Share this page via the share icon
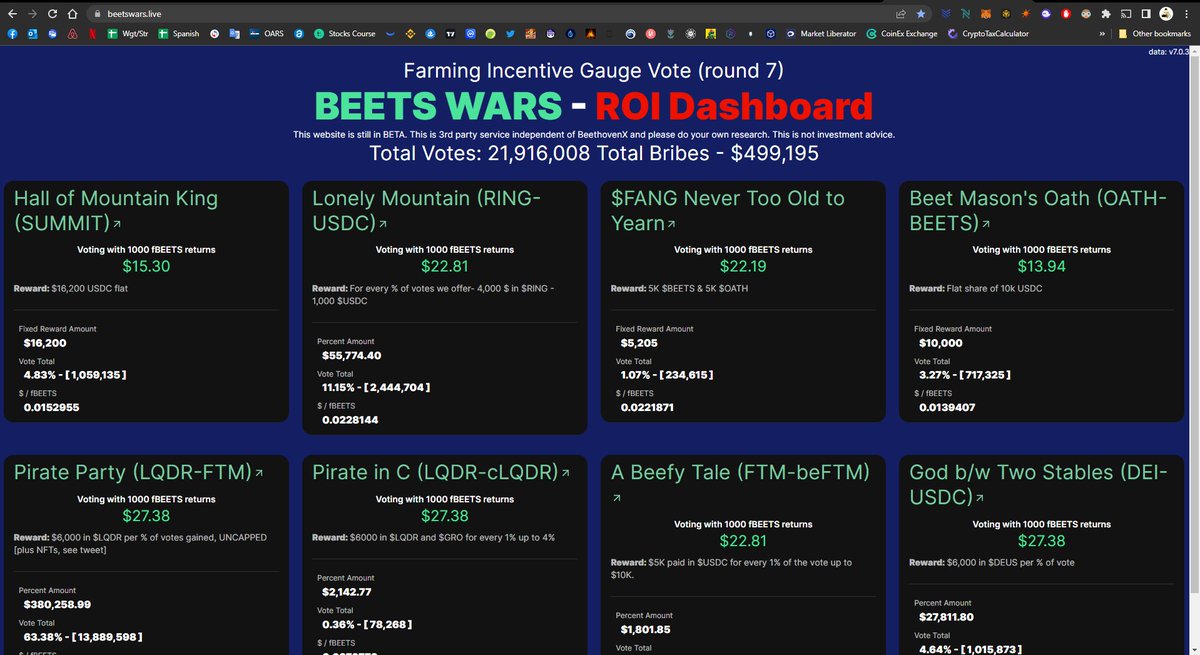The image size is (1200, 655). coord(900,14)
